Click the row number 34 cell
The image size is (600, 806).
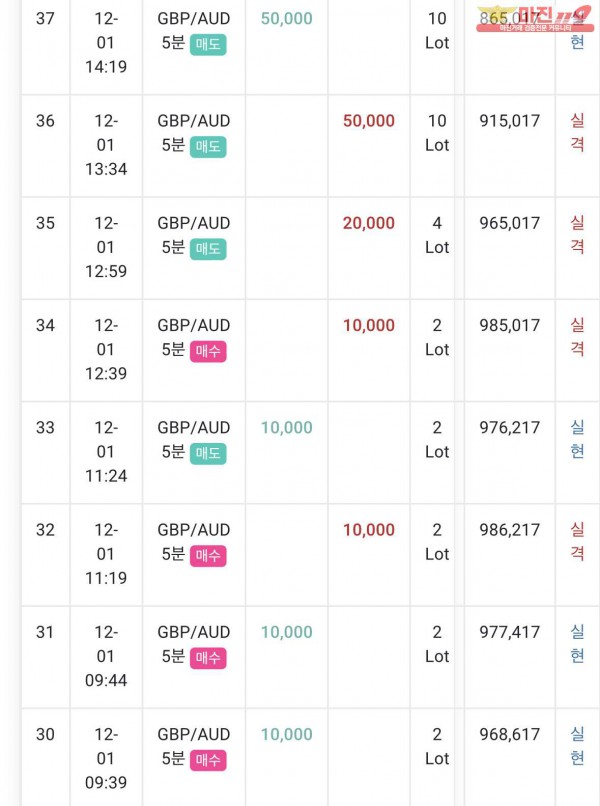pyautogui.click(x=45, y=325)
